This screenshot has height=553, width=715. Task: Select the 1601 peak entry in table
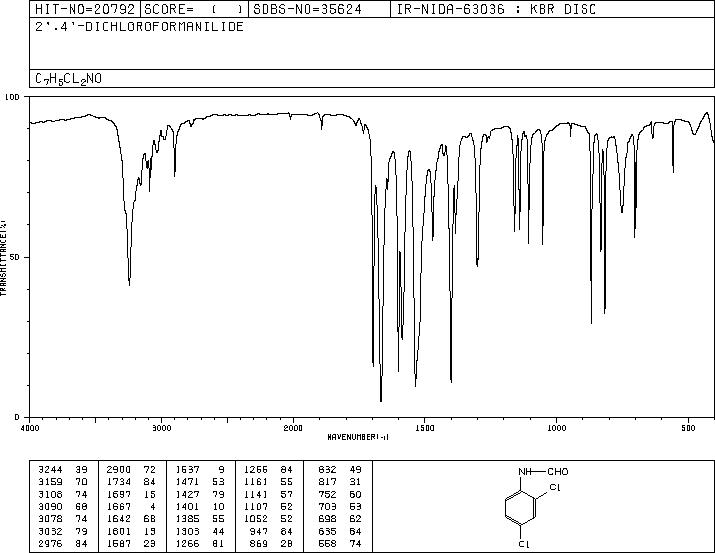[x=131, y=532]
